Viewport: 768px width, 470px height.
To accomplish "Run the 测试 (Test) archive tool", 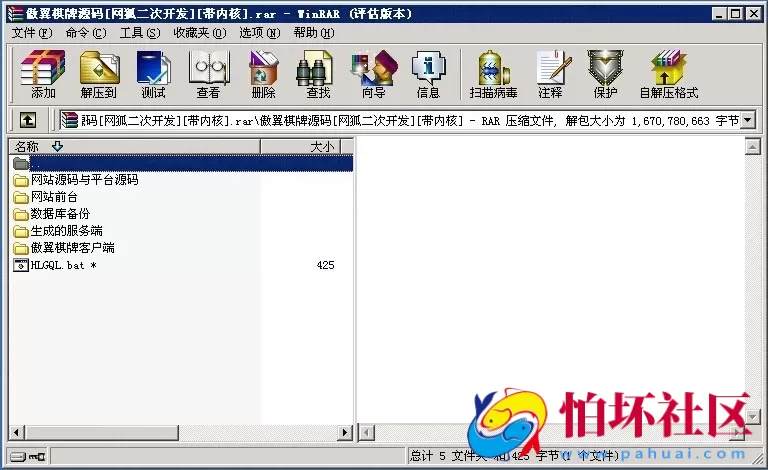I will 153,74.
